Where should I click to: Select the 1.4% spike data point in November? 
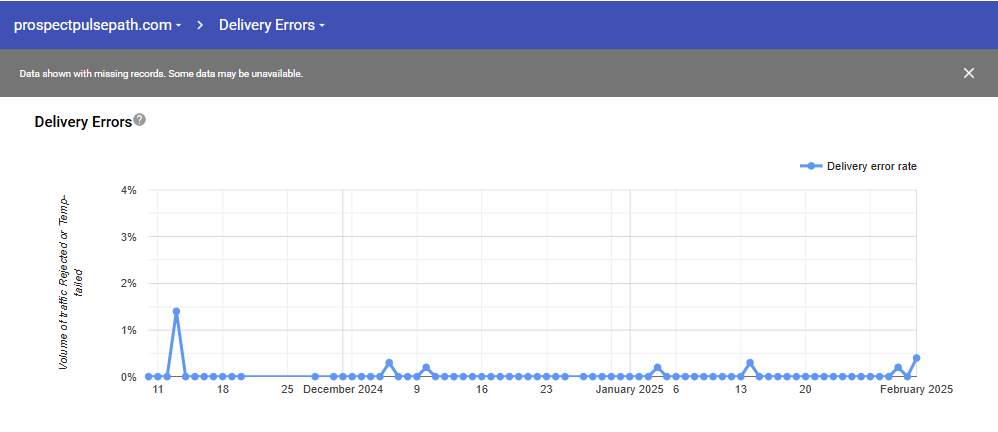176,311
